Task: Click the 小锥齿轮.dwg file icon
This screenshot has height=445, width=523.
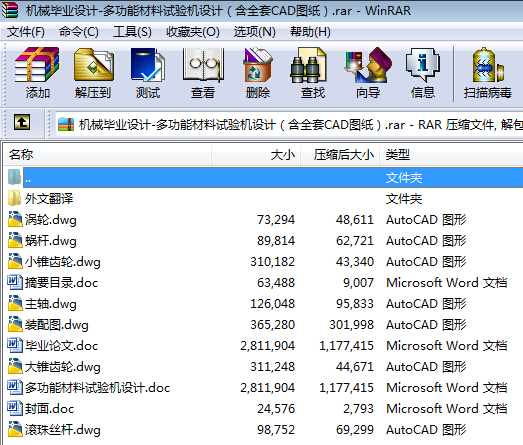Action: pyautogui.click(x=15, y=261)
